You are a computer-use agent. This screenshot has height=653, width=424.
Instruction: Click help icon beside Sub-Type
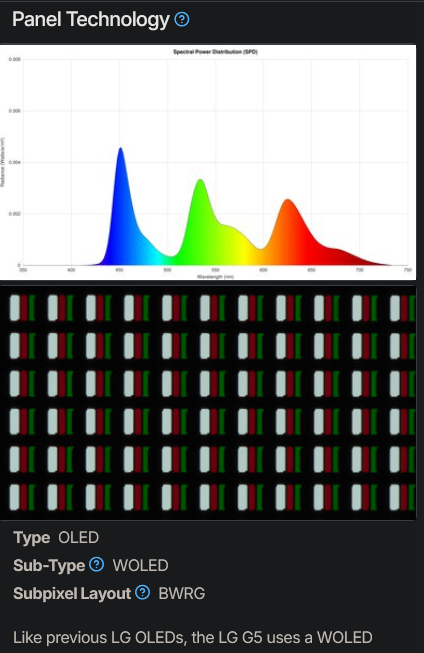97,564
